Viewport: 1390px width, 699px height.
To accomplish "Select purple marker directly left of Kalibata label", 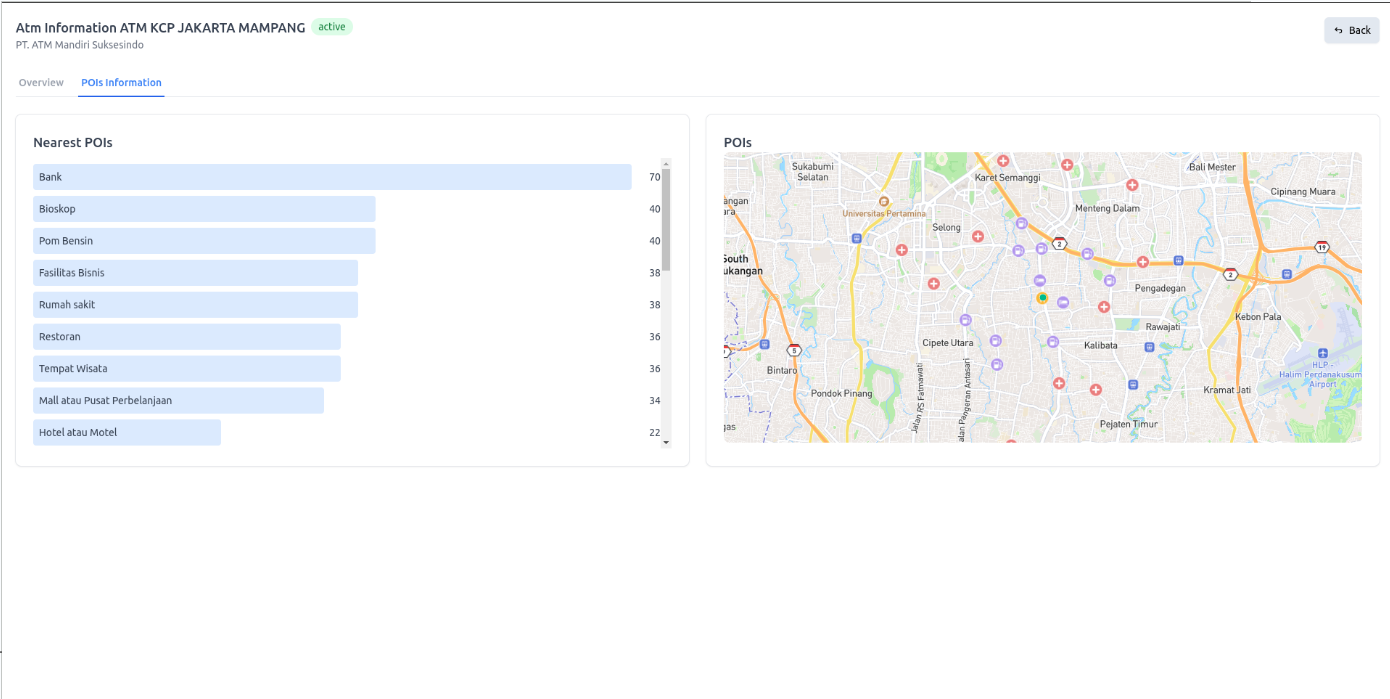I will point(1053,342).
